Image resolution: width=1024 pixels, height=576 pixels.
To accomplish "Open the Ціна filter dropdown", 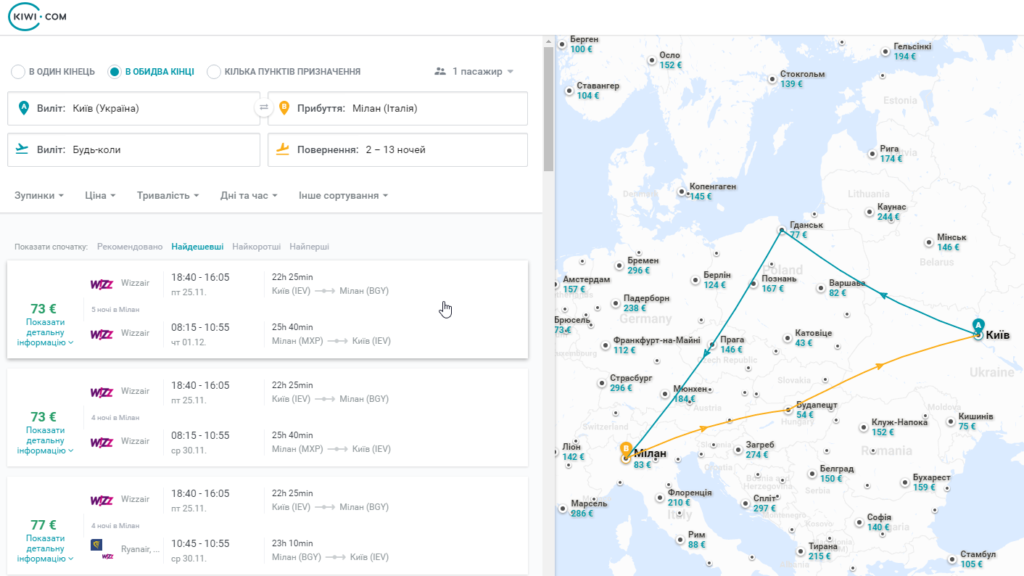I will pyautogui.click(x=100, y=195).
